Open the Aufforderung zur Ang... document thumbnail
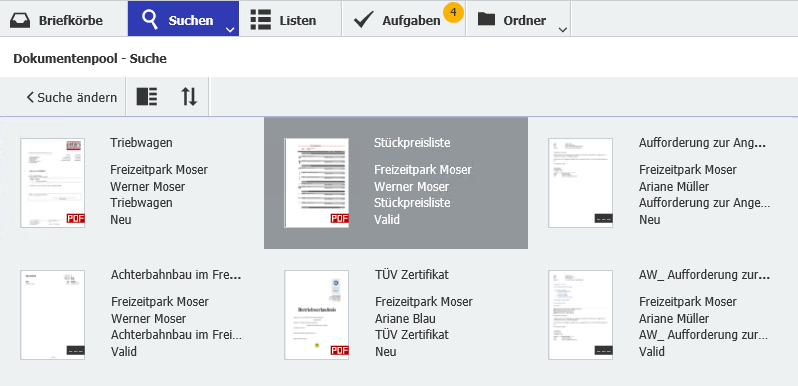798x386 pixels. (580, 183)
